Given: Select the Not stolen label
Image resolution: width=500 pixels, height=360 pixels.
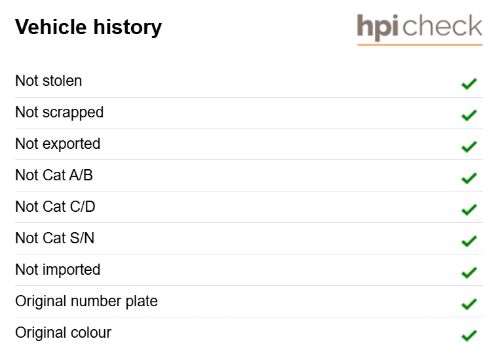Looking at the screenshot, I should [49, 81].
